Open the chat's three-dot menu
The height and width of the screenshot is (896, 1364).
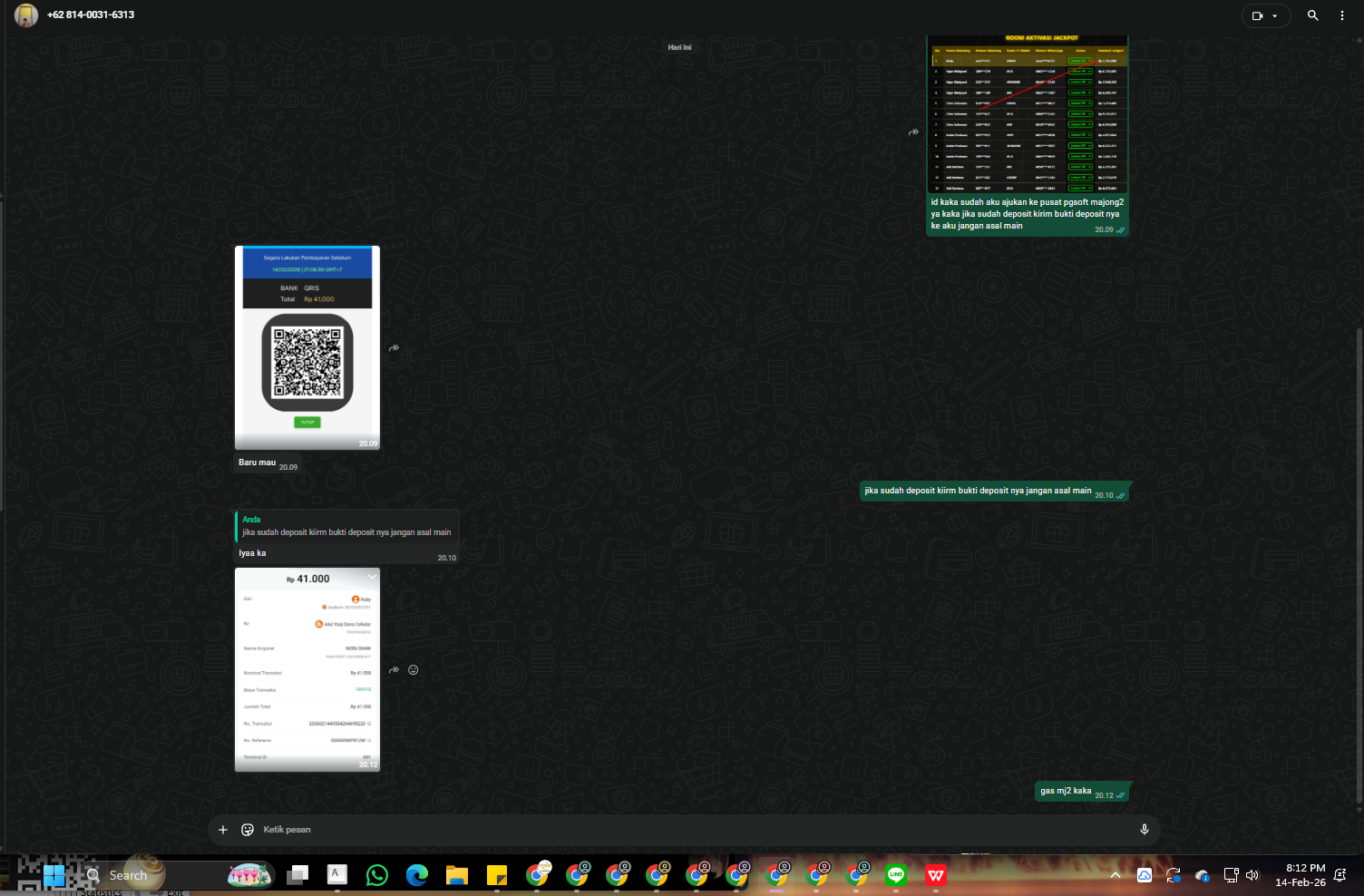click(x=1342, y=15)
